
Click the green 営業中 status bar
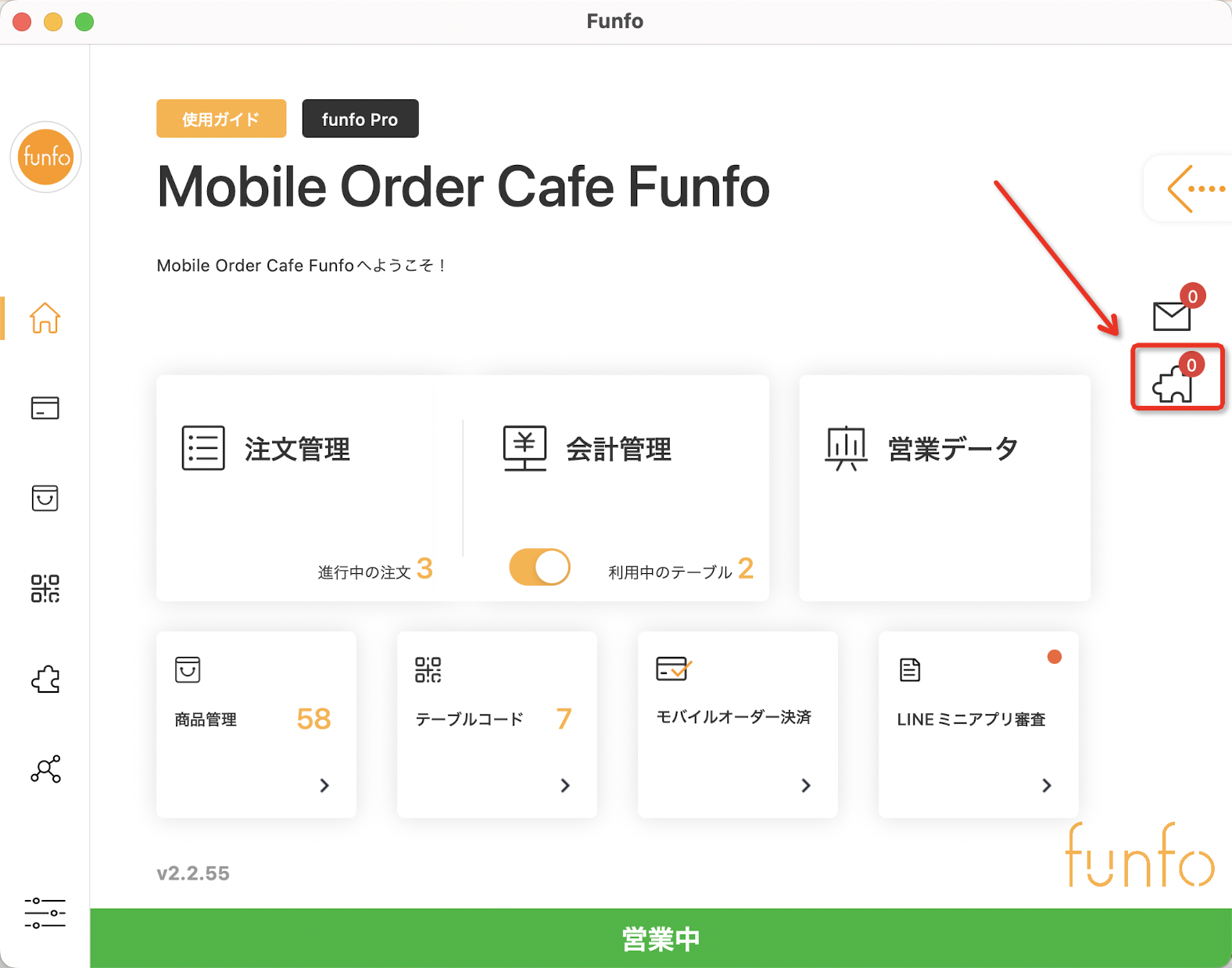(x=661, y=938)
